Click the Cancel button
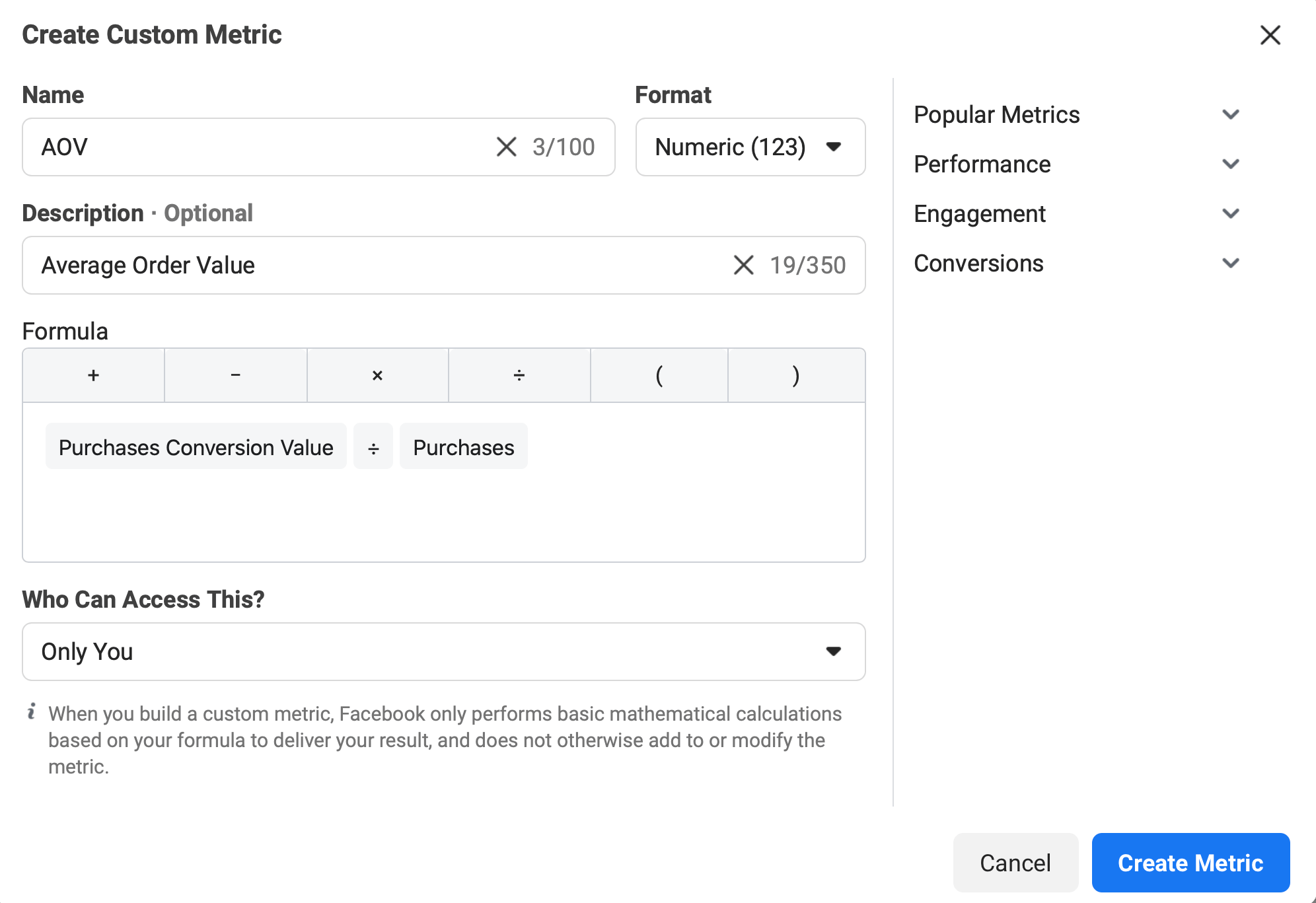 pos(1015,862)
